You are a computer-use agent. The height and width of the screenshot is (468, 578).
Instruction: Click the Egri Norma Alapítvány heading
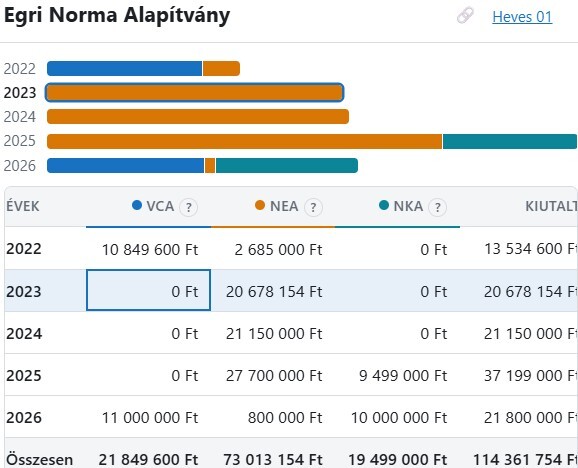(117, 16)
